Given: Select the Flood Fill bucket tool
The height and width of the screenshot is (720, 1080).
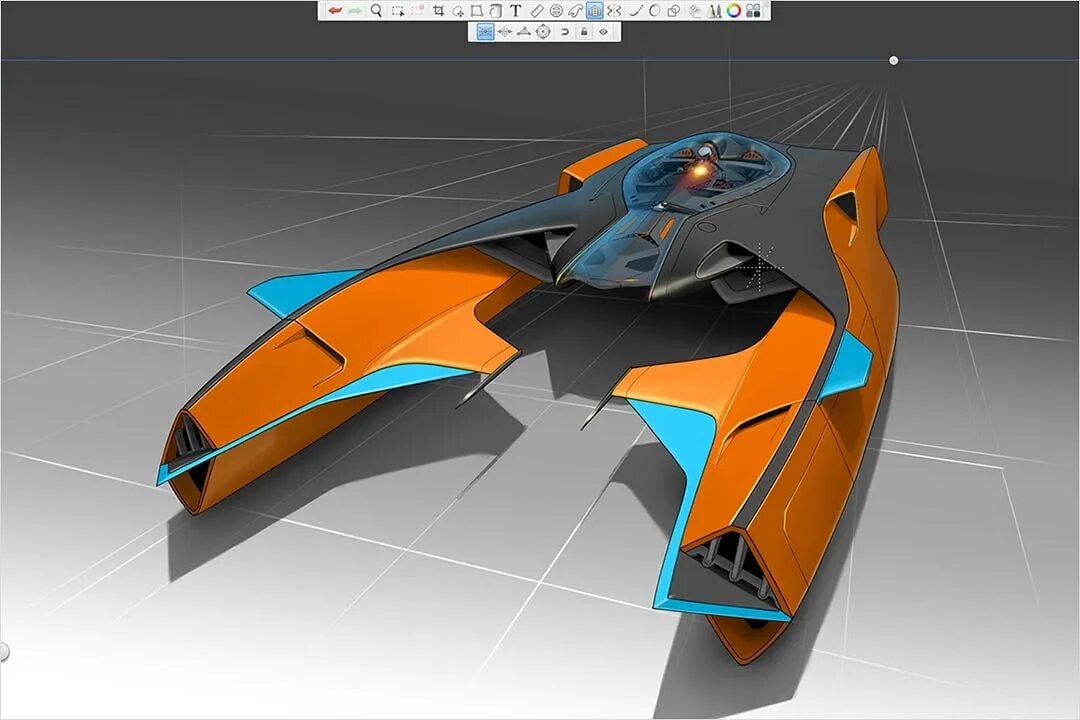Looking at the screenshot, I should point(496,11).
